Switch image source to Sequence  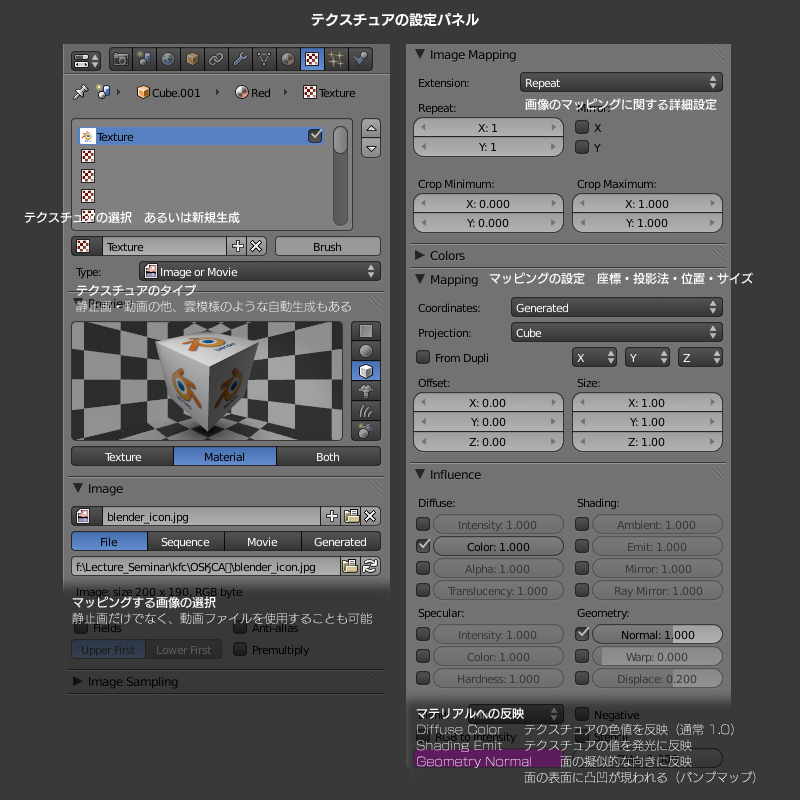coord(185,542)
